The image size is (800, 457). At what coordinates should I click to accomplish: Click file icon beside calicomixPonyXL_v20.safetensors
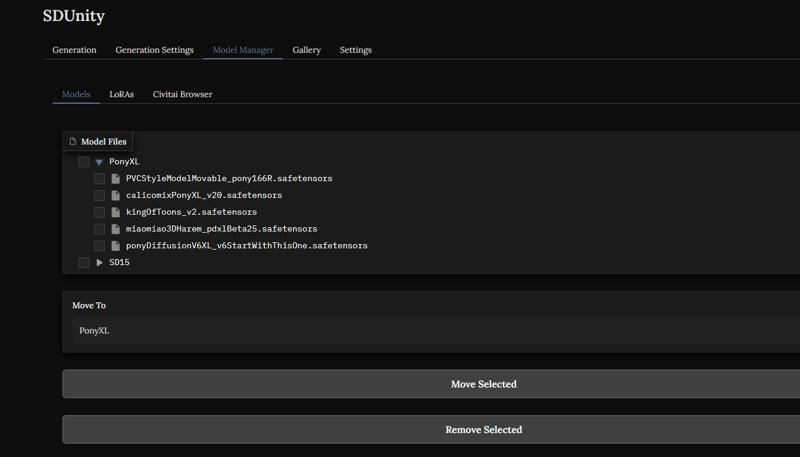(116, 195)
